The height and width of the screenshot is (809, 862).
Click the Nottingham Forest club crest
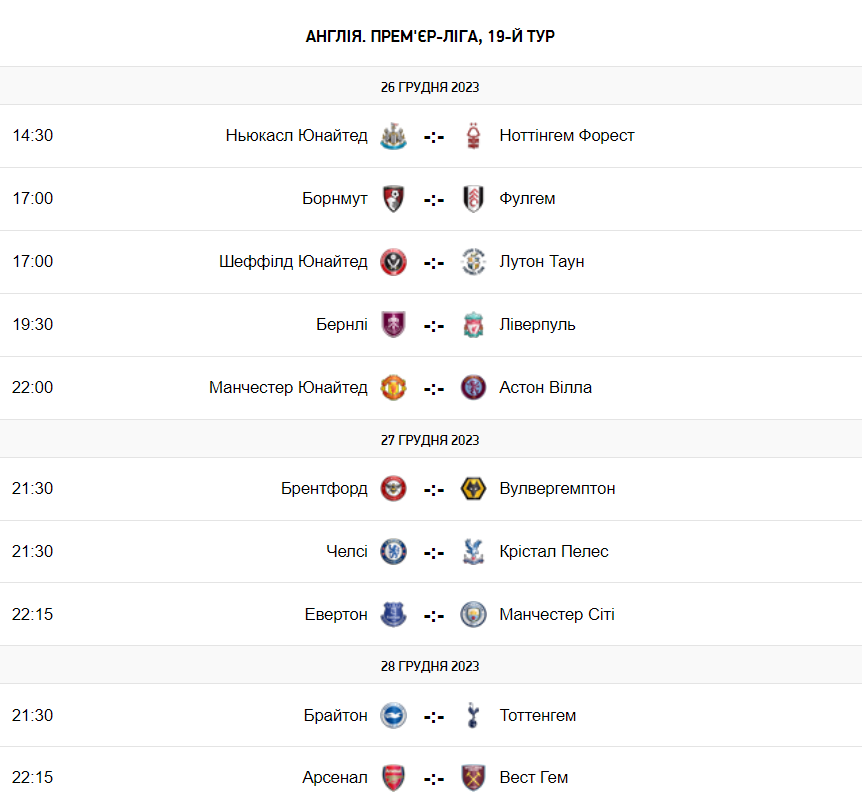click(x=473, y=136)
